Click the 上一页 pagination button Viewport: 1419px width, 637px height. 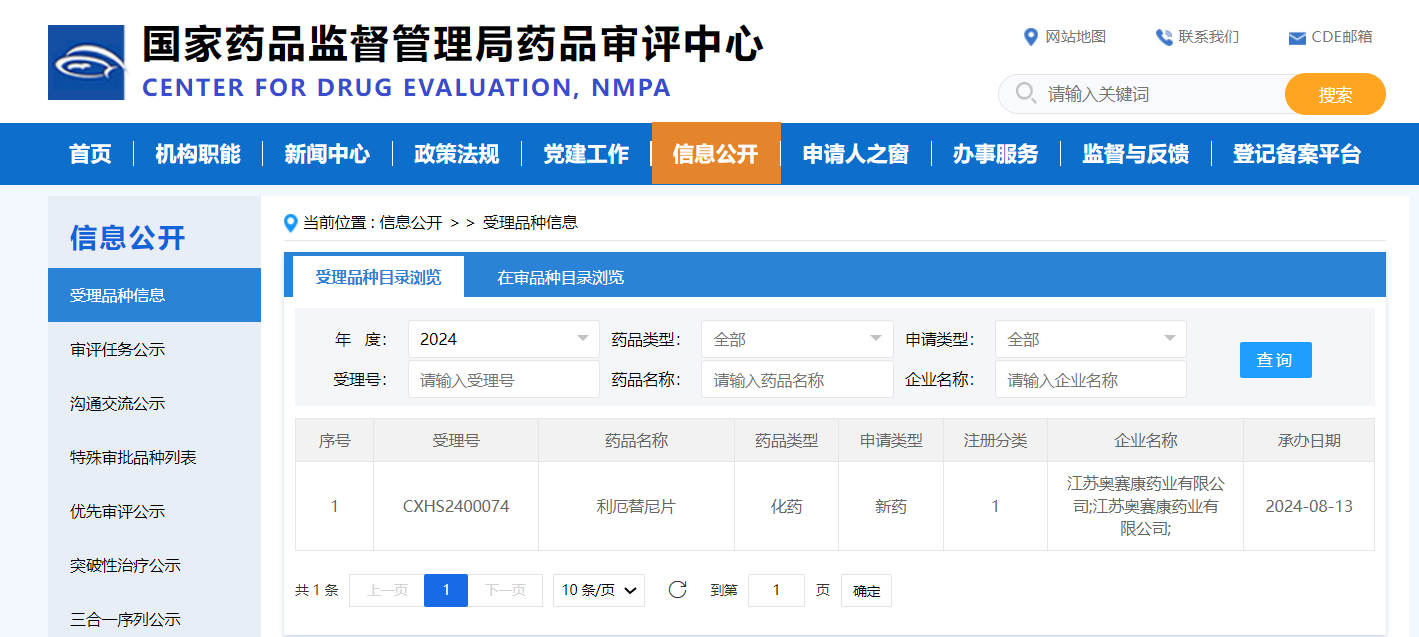pos(387,590)
